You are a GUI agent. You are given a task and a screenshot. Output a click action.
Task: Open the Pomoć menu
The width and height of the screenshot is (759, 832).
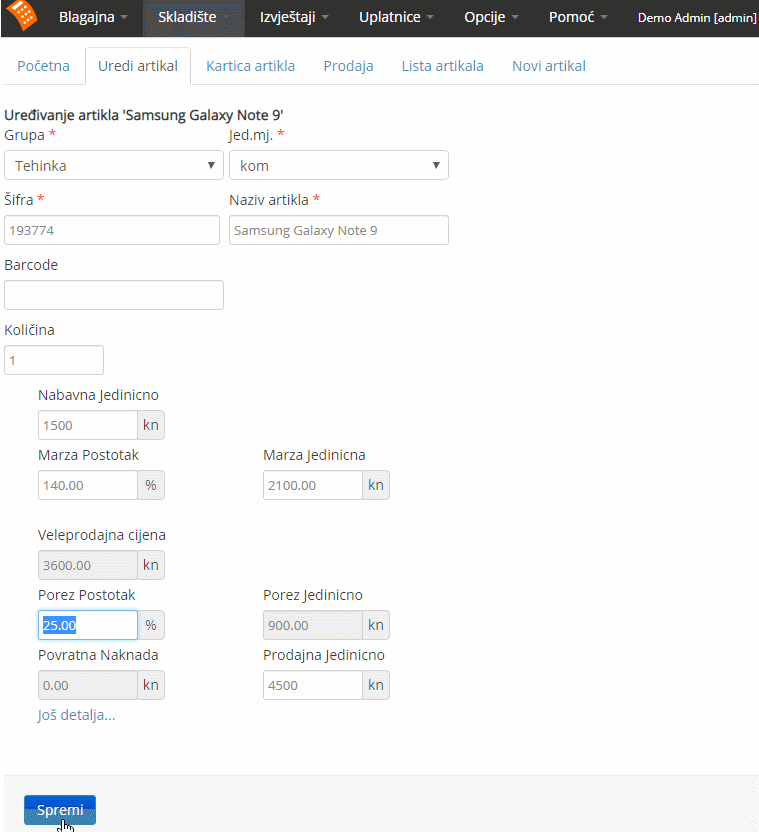click(578, 18)
